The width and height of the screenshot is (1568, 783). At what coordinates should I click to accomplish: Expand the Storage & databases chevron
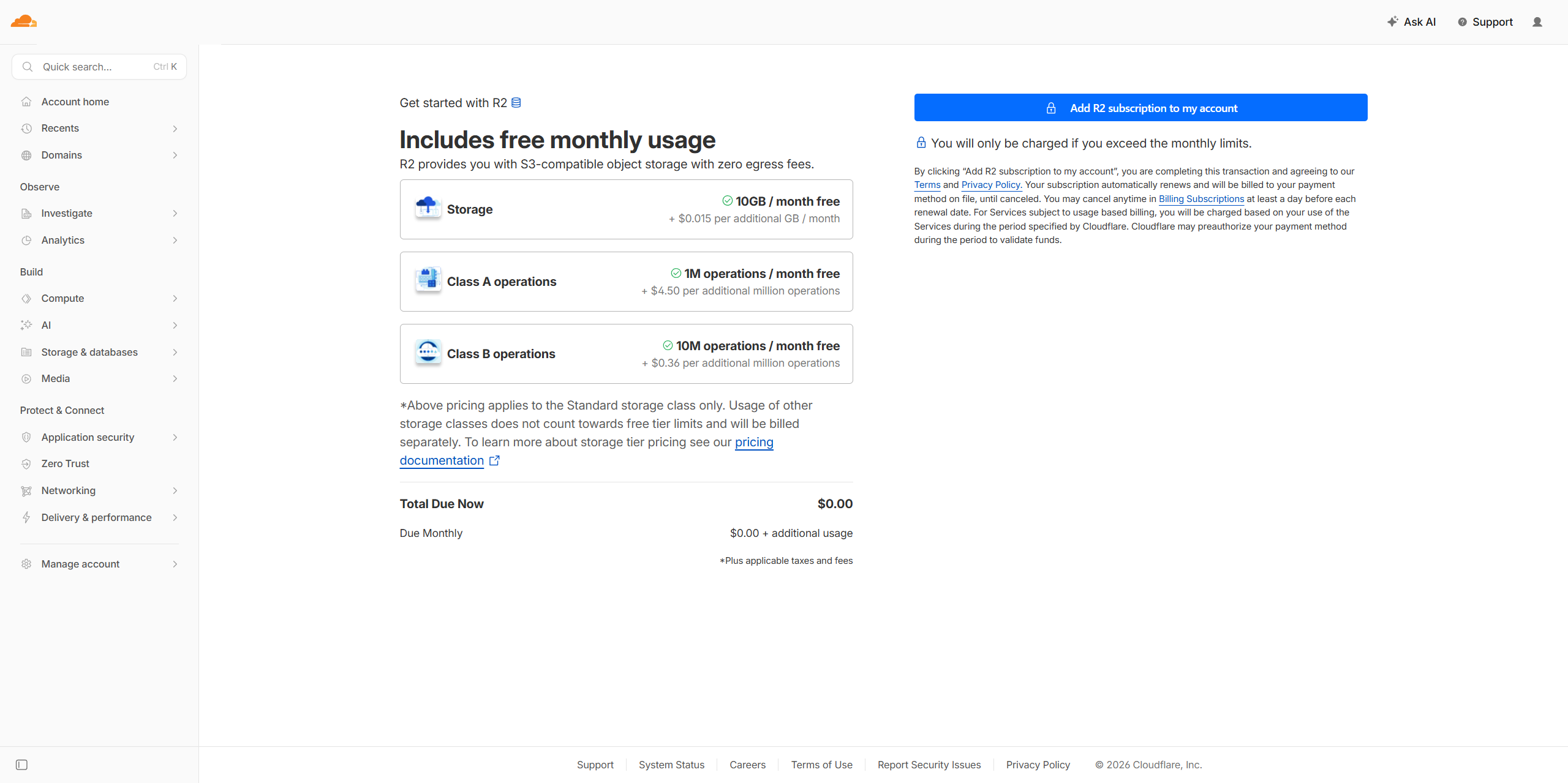pyautogui.click(x=175, y=353)
